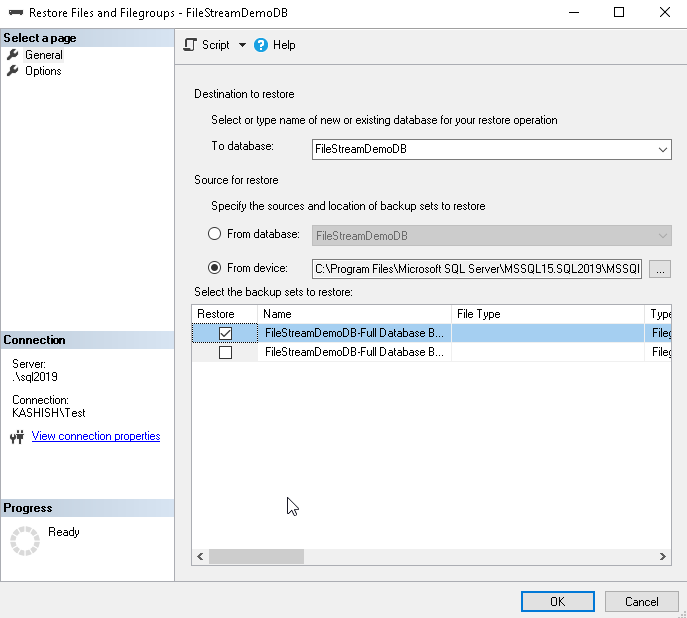Open View connection properties link
The image size is (687, 618).
coord(96,436)
